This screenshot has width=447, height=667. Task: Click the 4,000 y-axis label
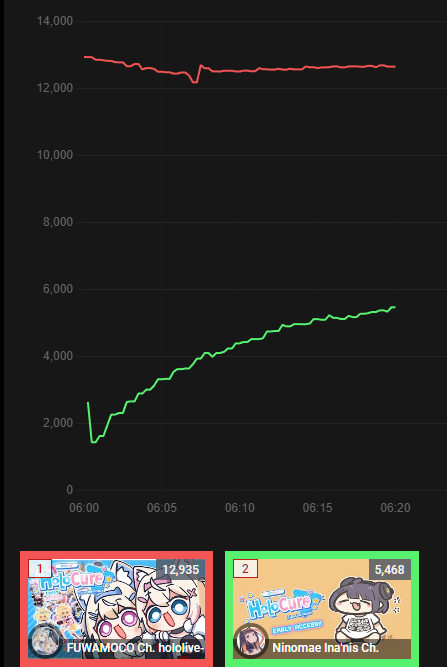pyautogui.click(x=58, y=356)
